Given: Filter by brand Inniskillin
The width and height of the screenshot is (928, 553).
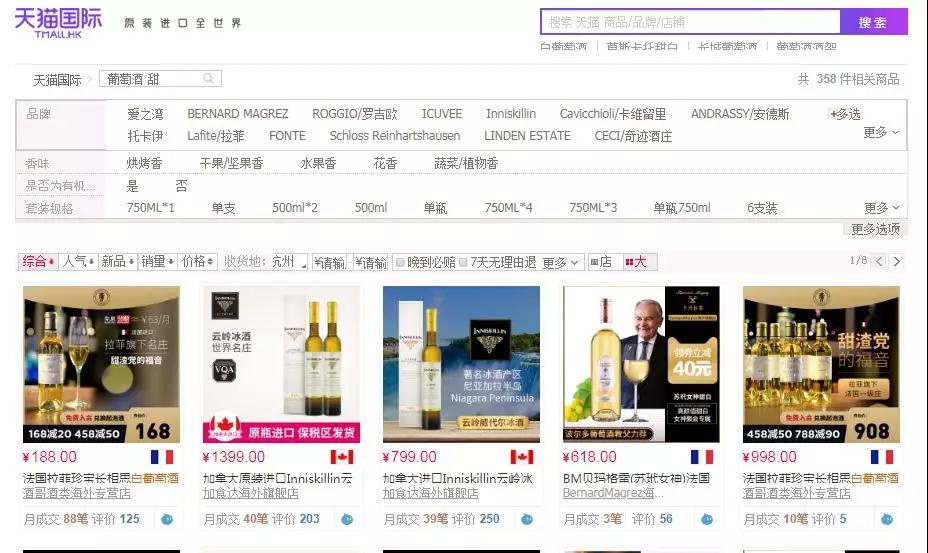Looking at the screenshot, I should point(511,114).
